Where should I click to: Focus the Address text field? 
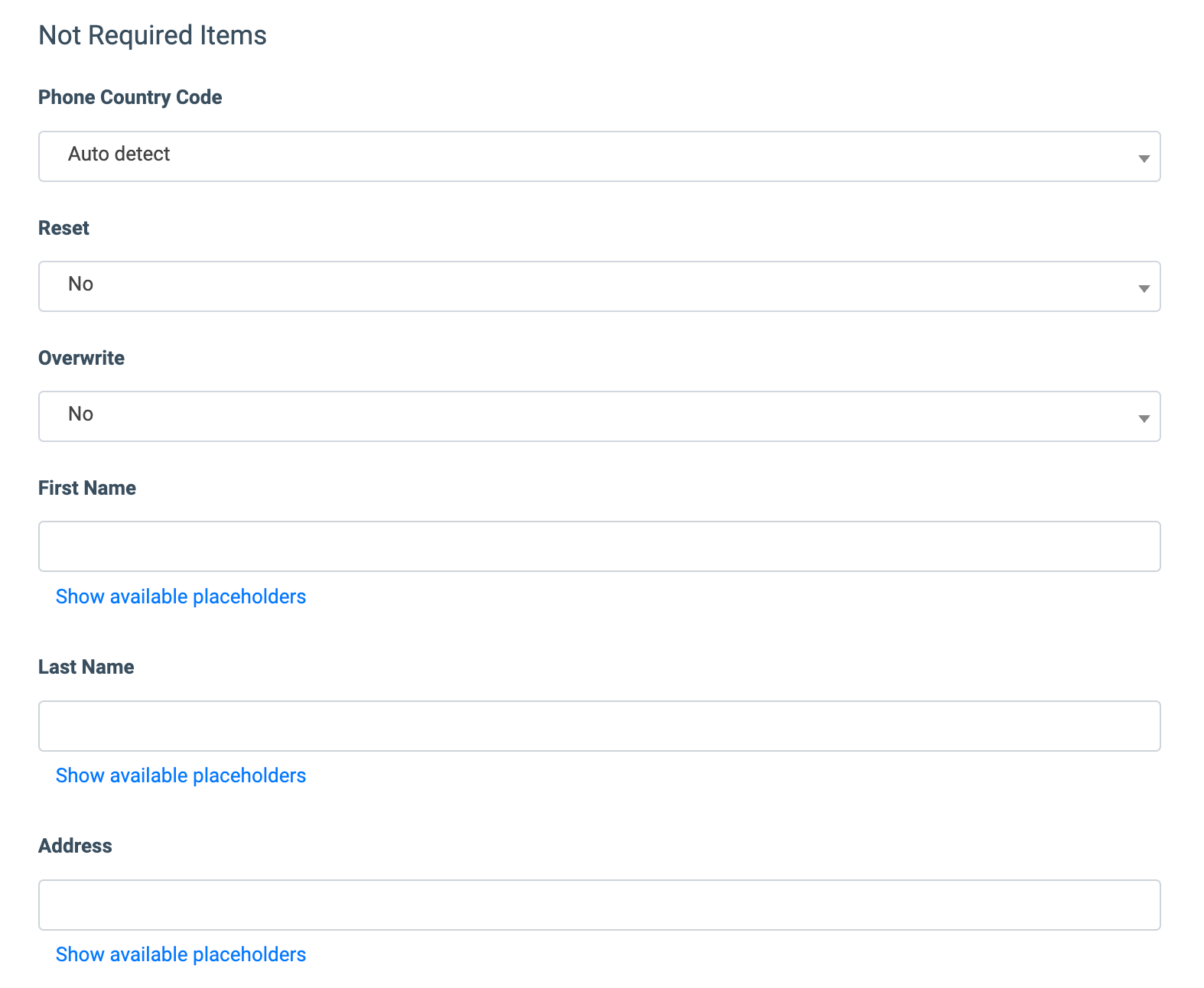pos(600,905)
